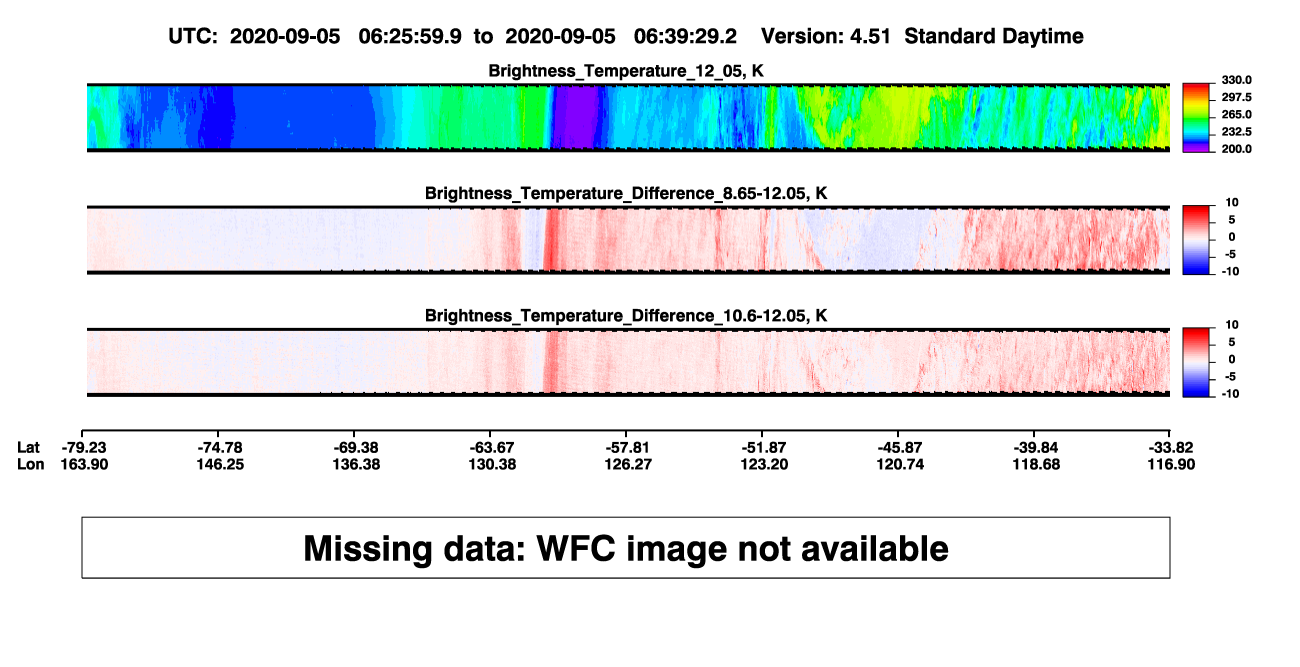Select the title 'Brightness_Temperature_Difference_8.65-12.05, K'

(626, 193)
